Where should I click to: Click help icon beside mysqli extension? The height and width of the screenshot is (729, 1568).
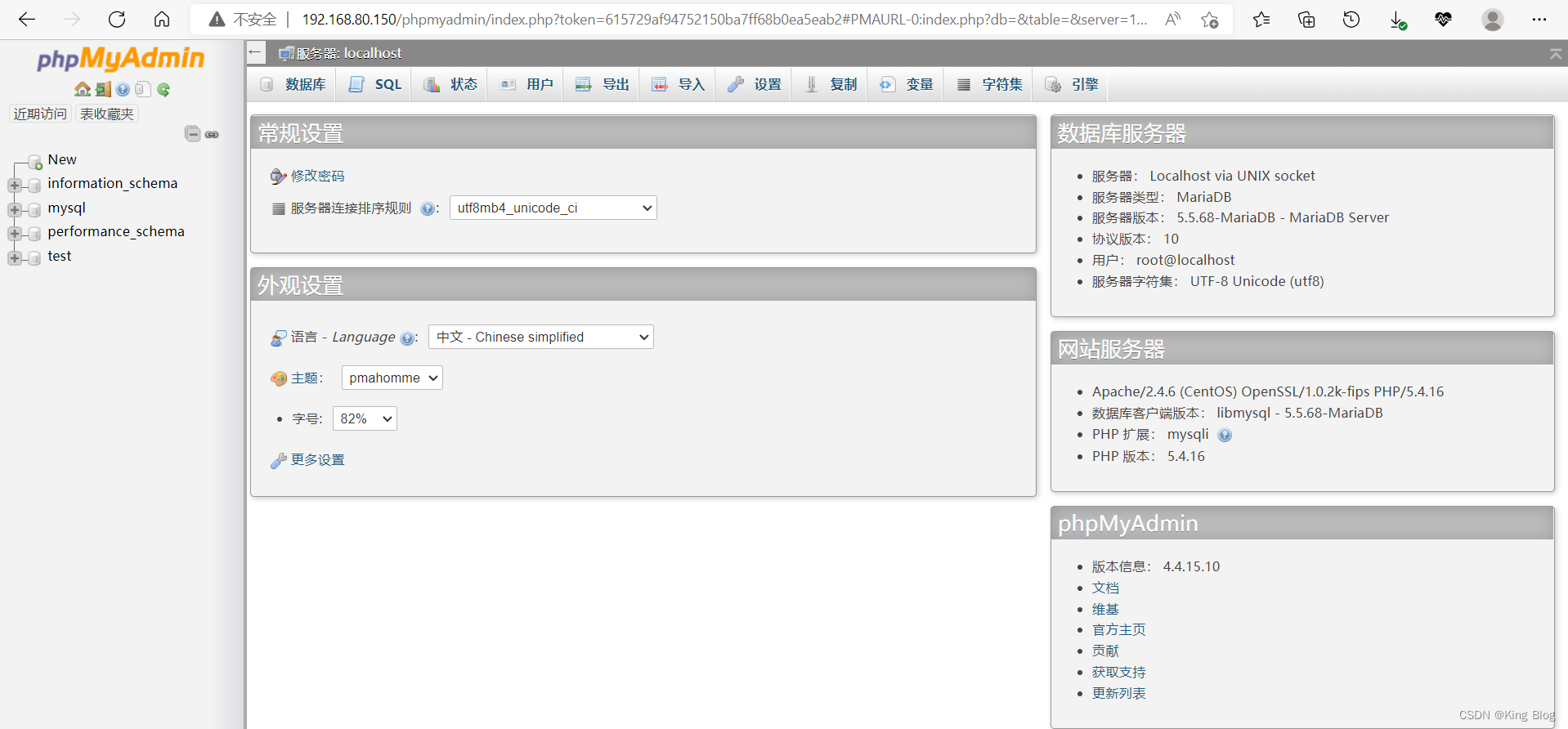(1225, 436)
